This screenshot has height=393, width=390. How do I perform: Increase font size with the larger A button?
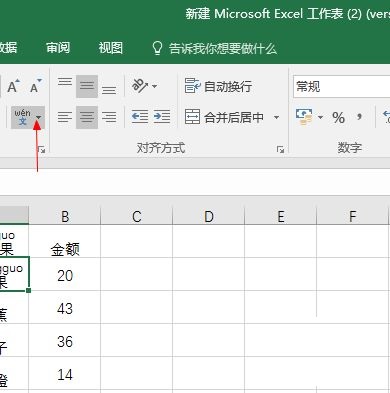click(x=13, y=86)
